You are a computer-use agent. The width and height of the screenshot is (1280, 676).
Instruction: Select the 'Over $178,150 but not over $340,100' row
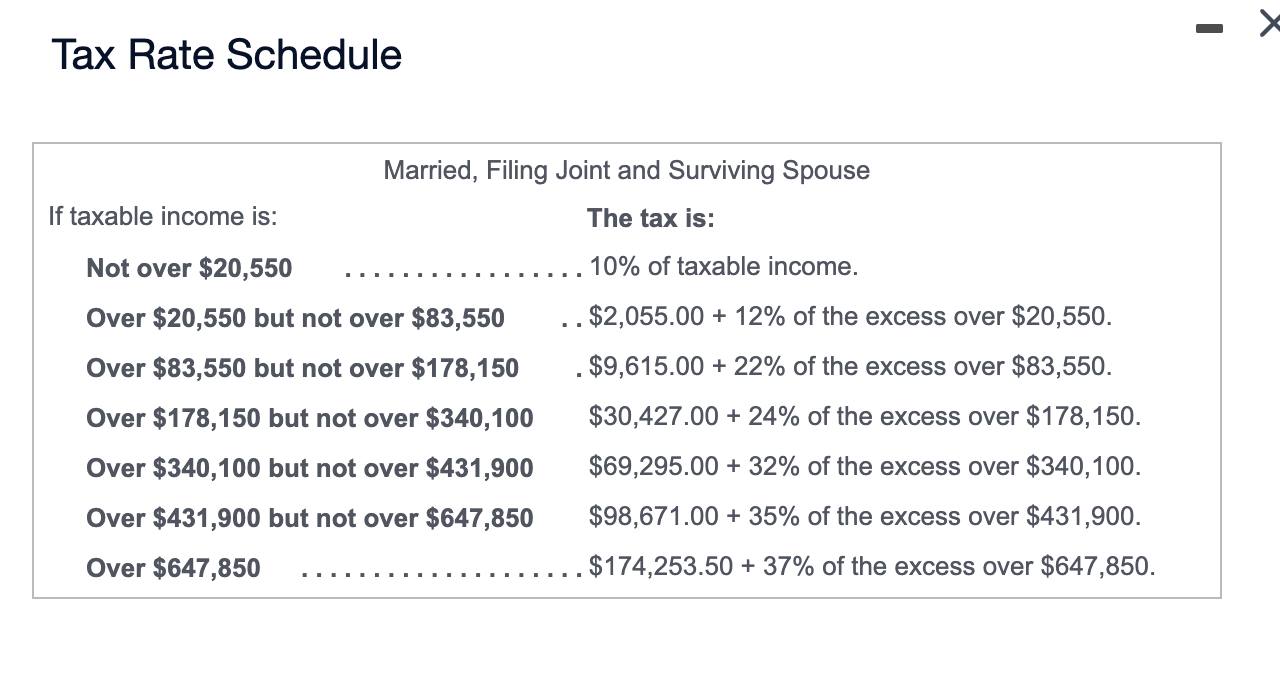[x=310, y=417]
